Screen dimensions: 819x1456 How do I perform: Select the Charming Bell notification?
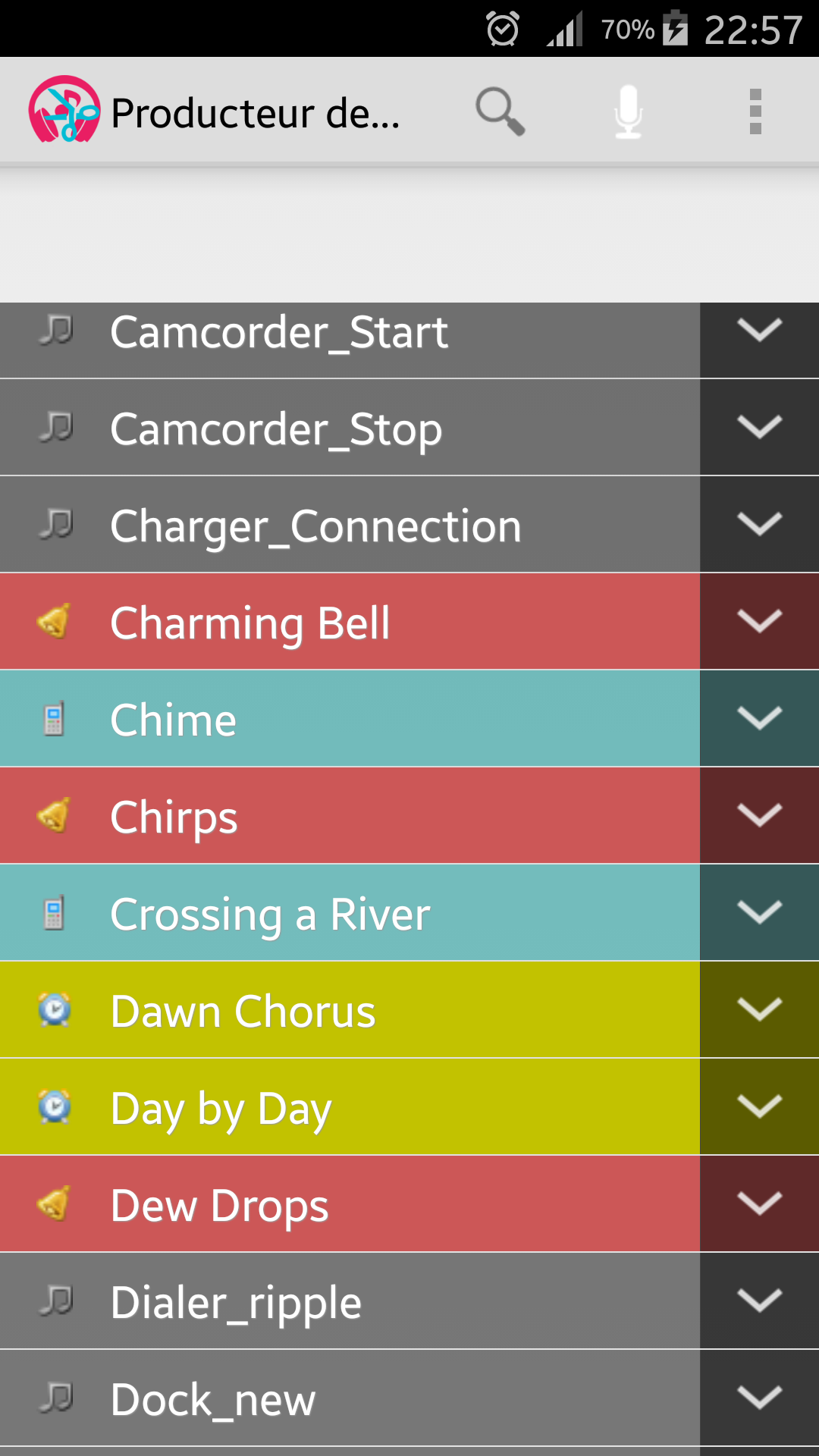click(x=350, y=622)
